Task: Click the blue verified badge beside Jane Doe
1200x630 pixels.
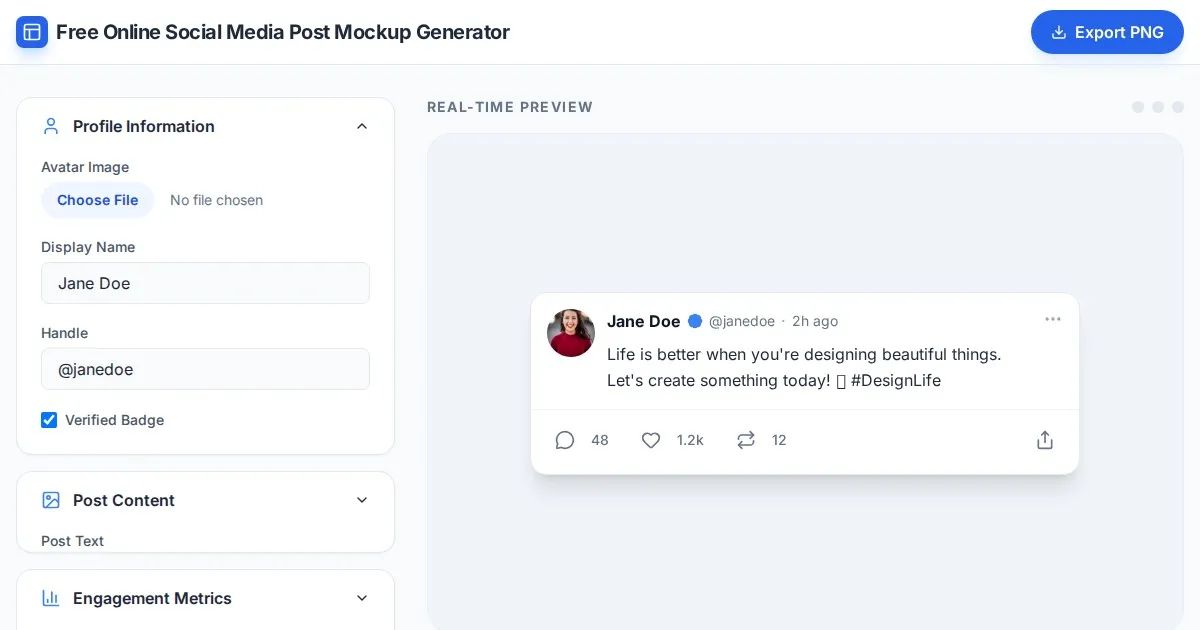Action: pos(695,321)
